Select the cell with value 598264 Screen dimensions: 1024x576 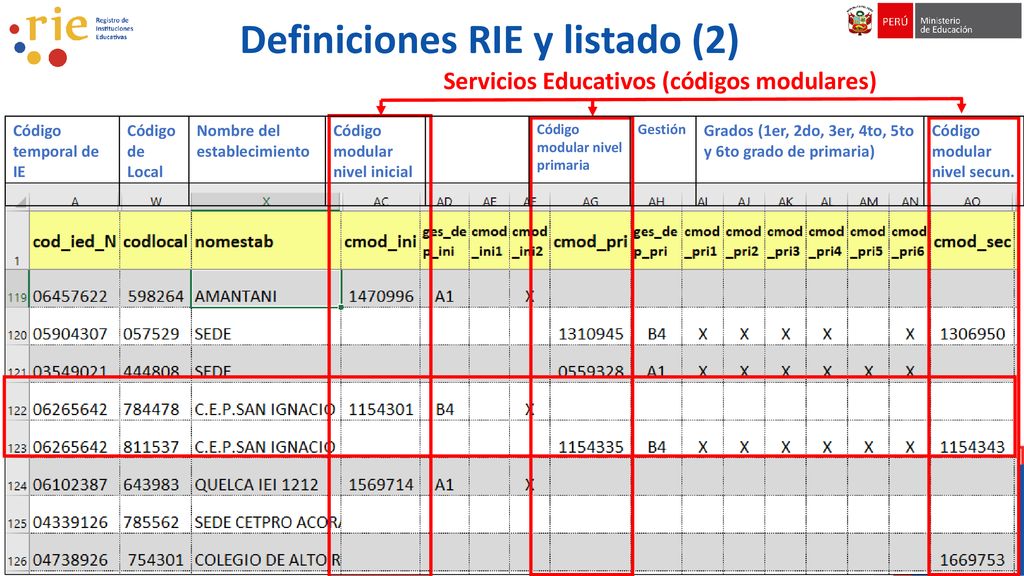pyautogui.click(x=155, y=289)
